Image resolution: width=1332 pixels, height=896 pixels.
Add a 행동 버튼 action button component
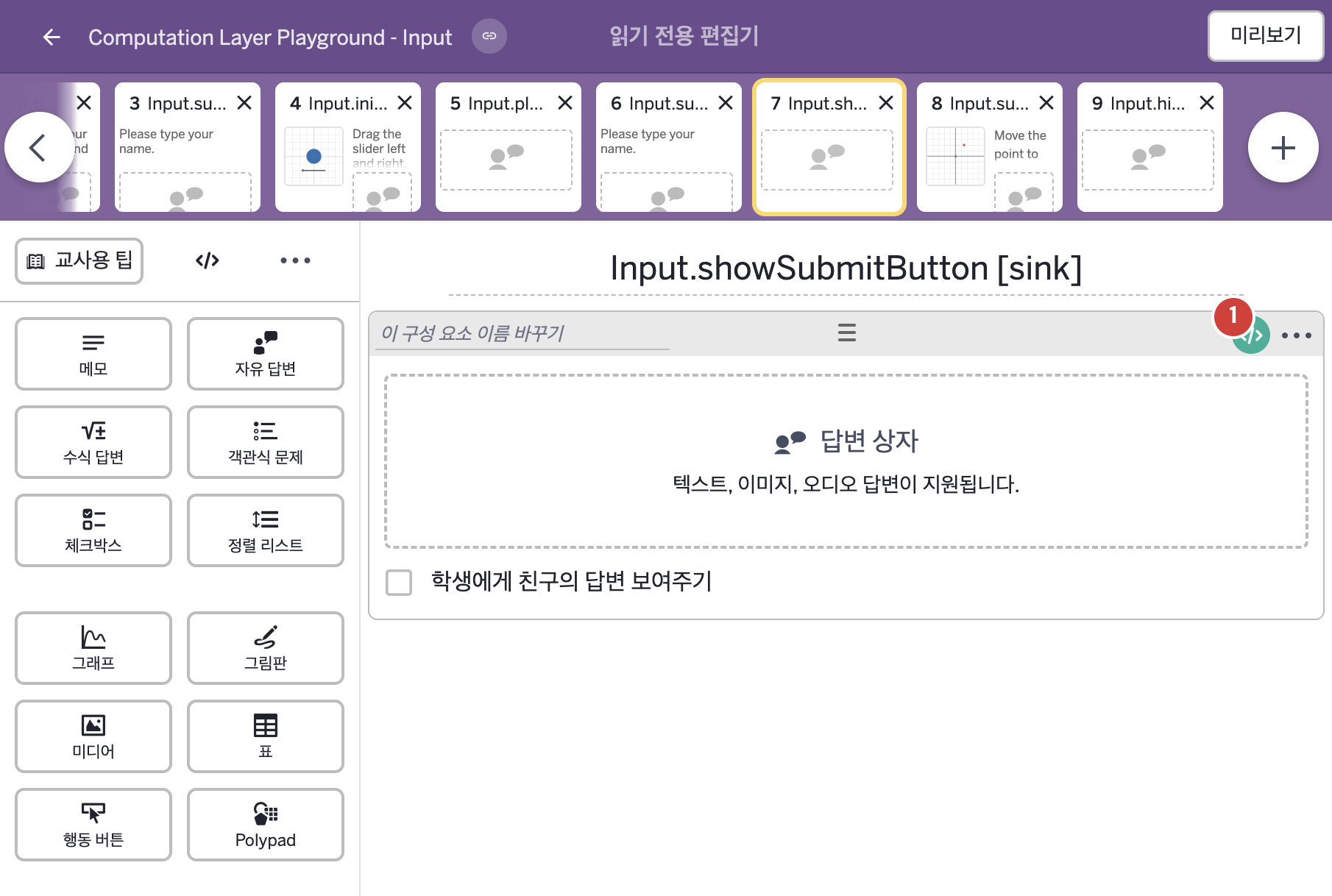(x=93, y=825)
